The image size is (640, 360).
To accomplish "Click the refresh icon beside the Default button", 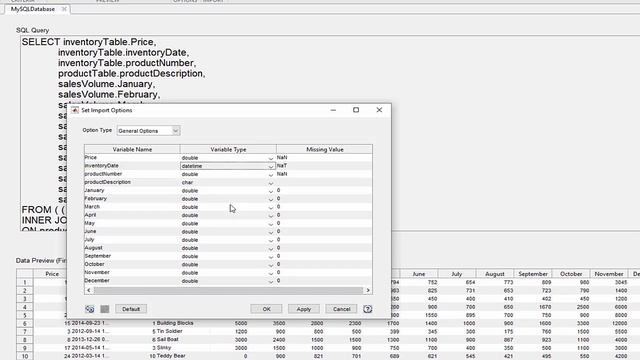I will (x=90, y=309).
